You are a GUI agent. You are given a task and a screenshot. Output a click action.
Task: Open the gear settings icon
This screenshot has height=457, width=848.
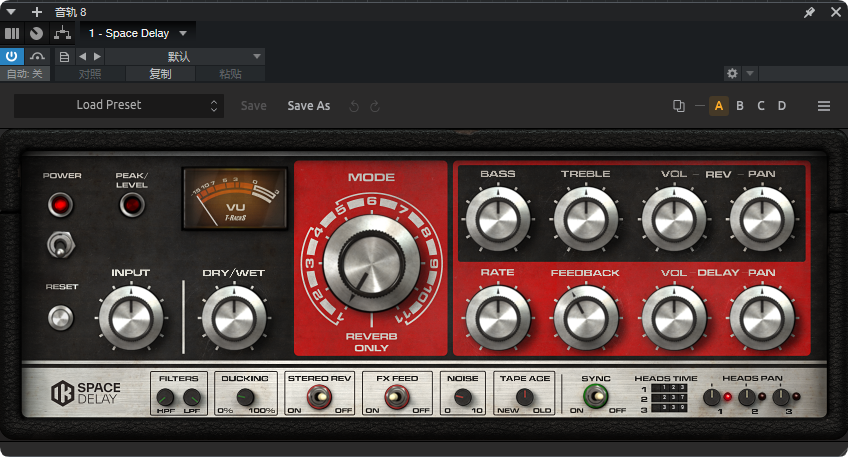[x=732, y=74]
